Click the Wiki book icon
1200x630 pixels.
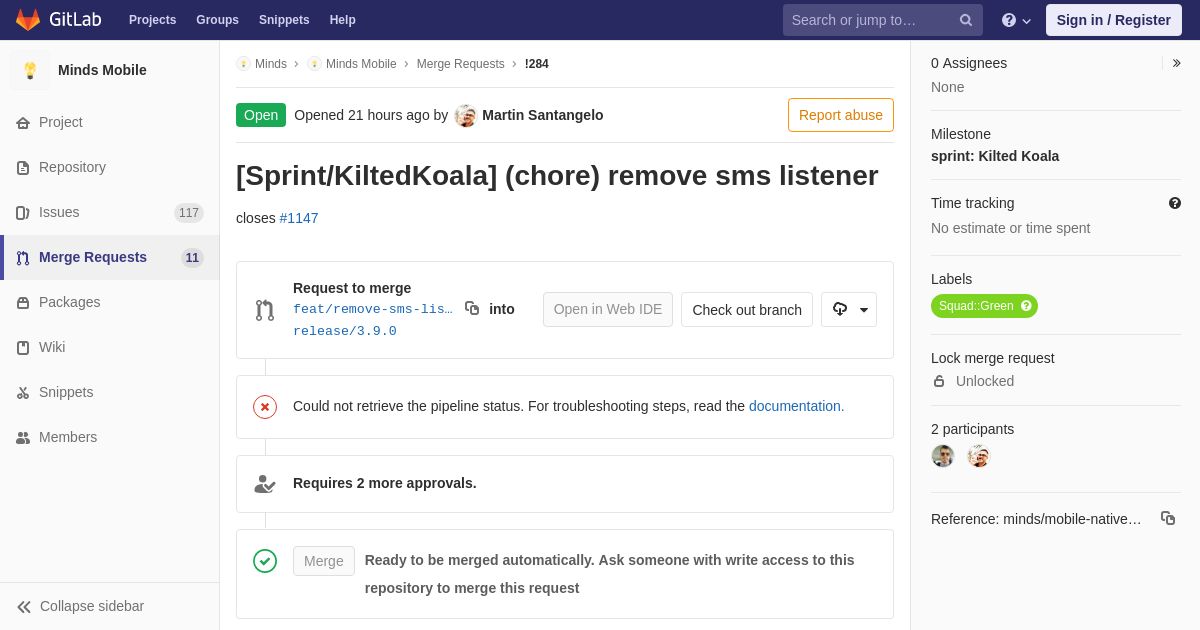tap(23, 348)
